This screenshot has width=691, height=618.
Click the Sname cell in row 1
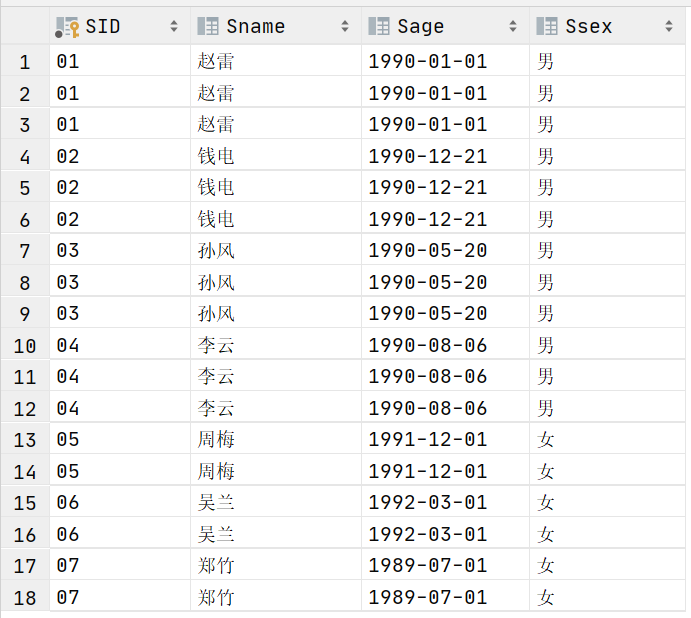click(x=276, y=61)
